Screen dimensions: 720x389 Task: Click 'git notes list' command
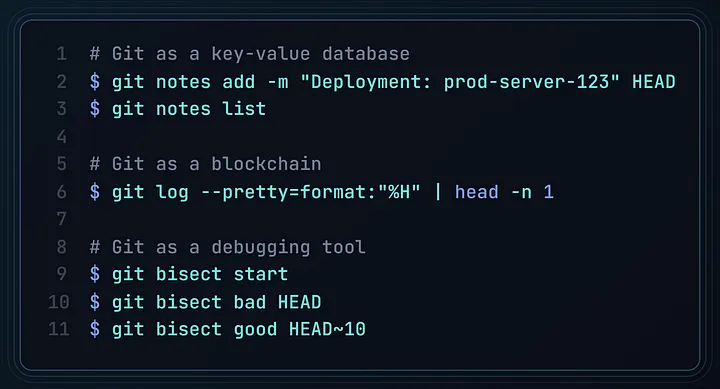189,109
